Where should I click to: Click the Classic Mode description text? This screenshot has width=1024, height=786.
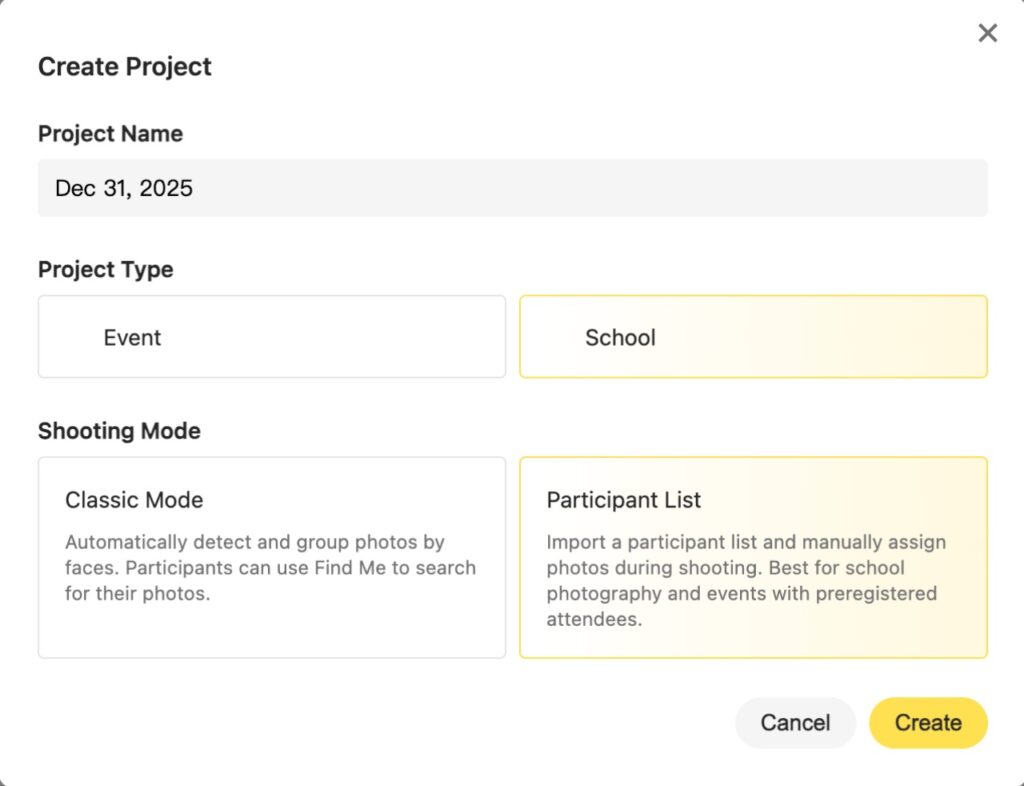(x=270, y=568)
